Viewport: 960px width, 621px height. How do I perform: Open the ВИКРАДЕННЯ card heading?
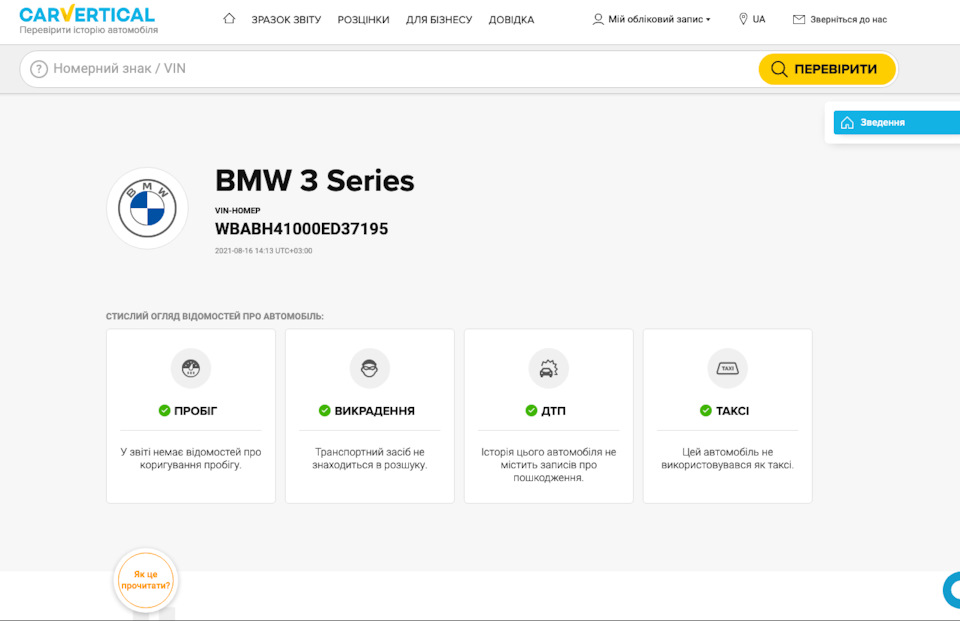tap(374, 411)
